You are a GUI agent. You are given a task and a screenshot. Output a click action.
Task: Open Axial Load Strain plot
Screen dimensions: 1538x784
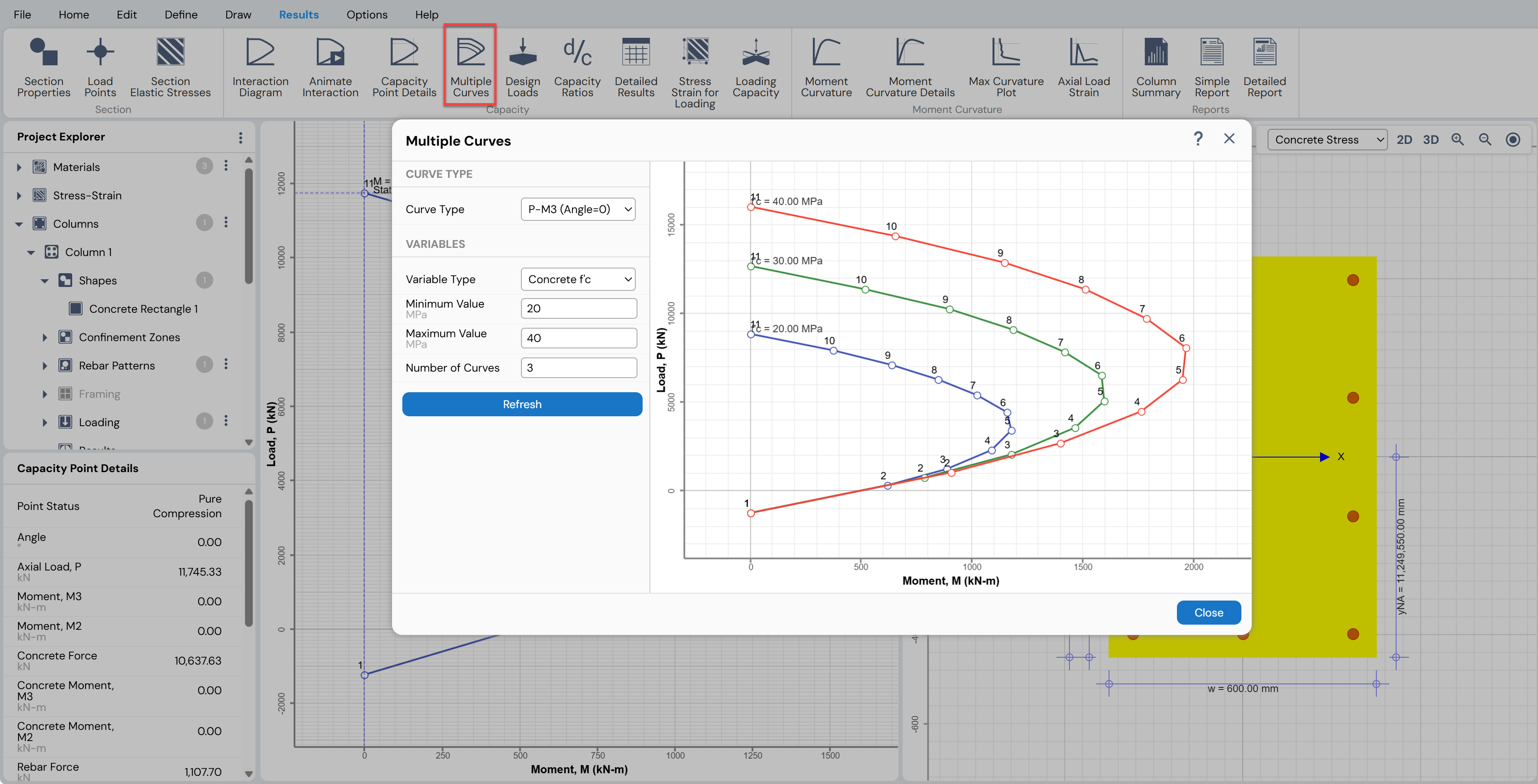click(x=1084, y=67)
